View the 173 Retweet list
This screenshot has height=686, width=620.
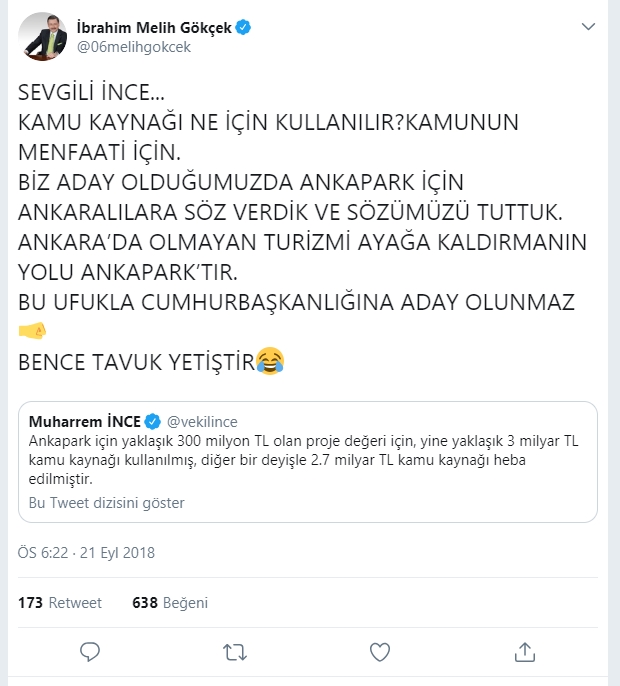click(60, 603)
